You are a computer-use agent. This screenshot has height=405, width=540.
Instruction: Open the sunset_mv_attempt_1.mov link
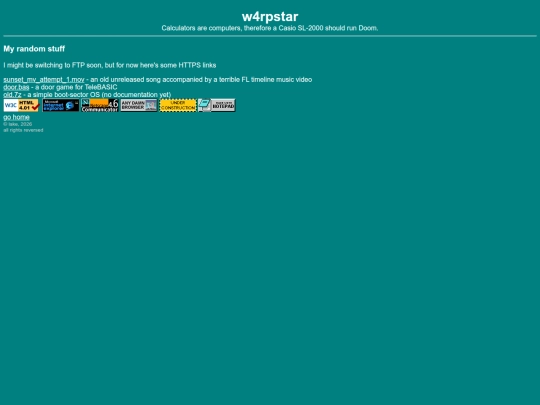click(x=44, y=80)
